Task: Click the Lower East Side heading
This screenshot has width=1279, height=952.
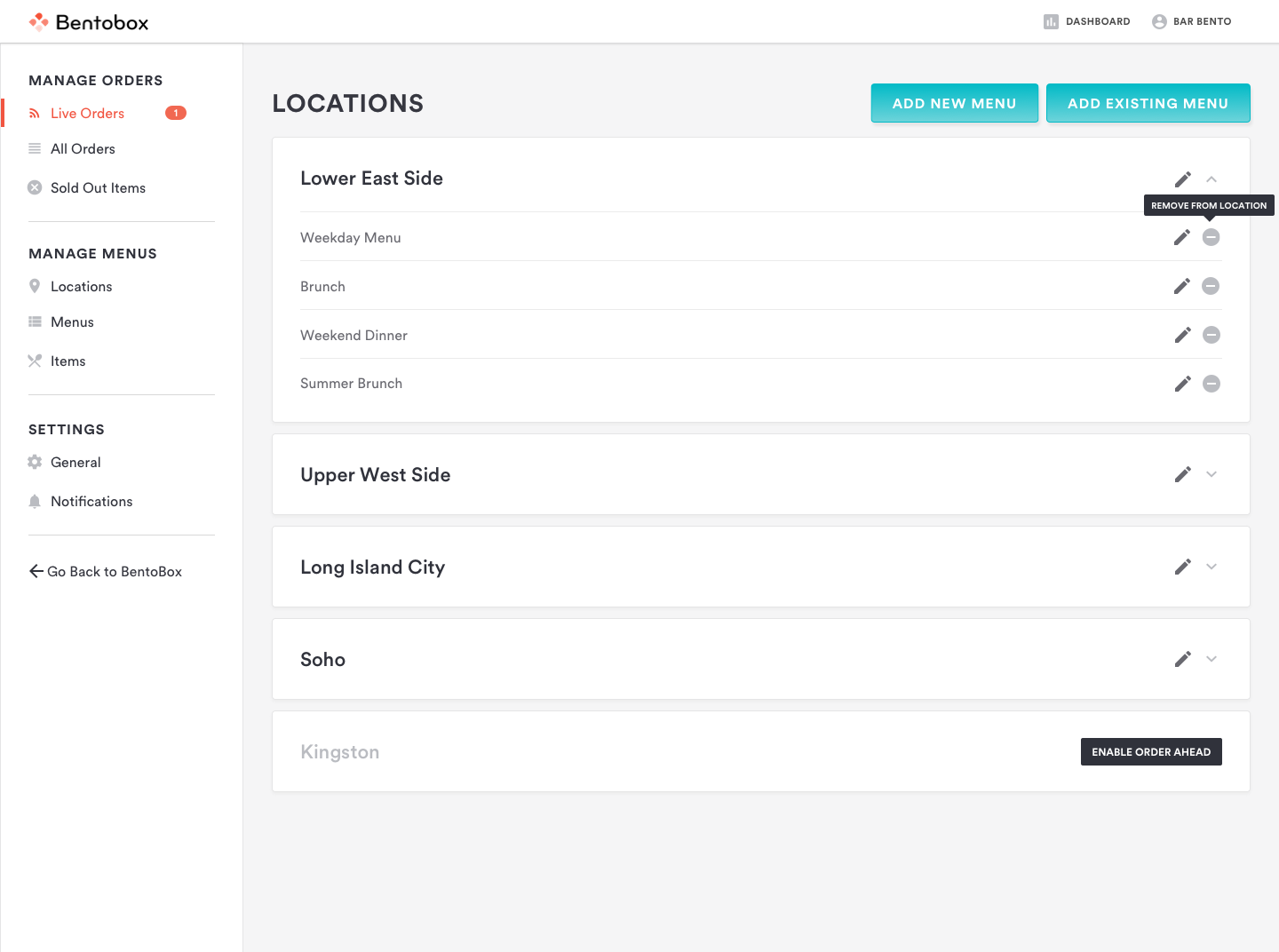Action: pyautogui.click(x=371, y=178)
